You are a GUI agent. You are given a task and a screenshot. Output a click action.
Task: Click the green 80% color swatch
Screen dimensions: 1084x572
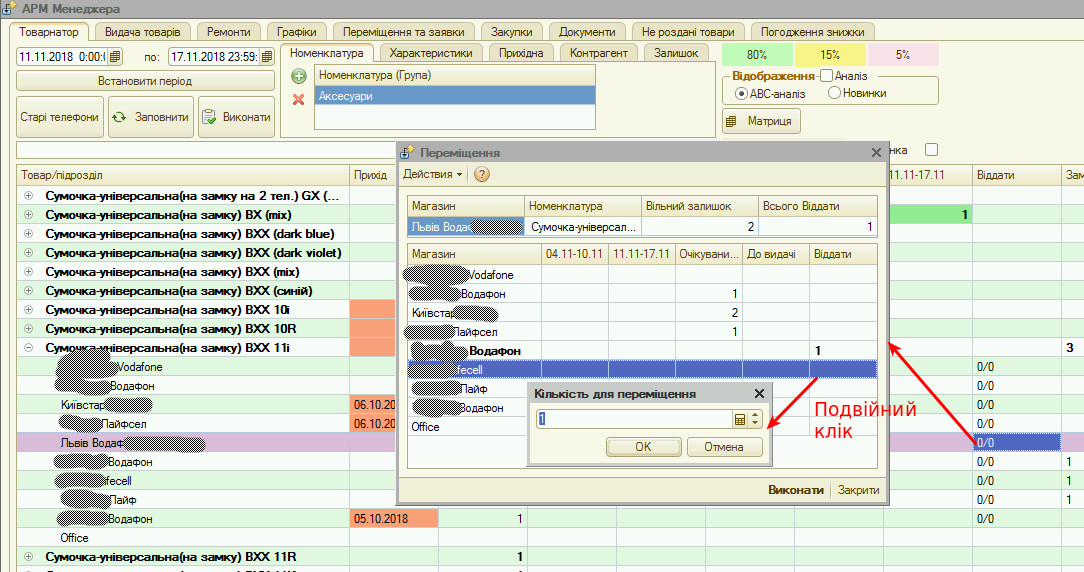click(x=756, y=54)
